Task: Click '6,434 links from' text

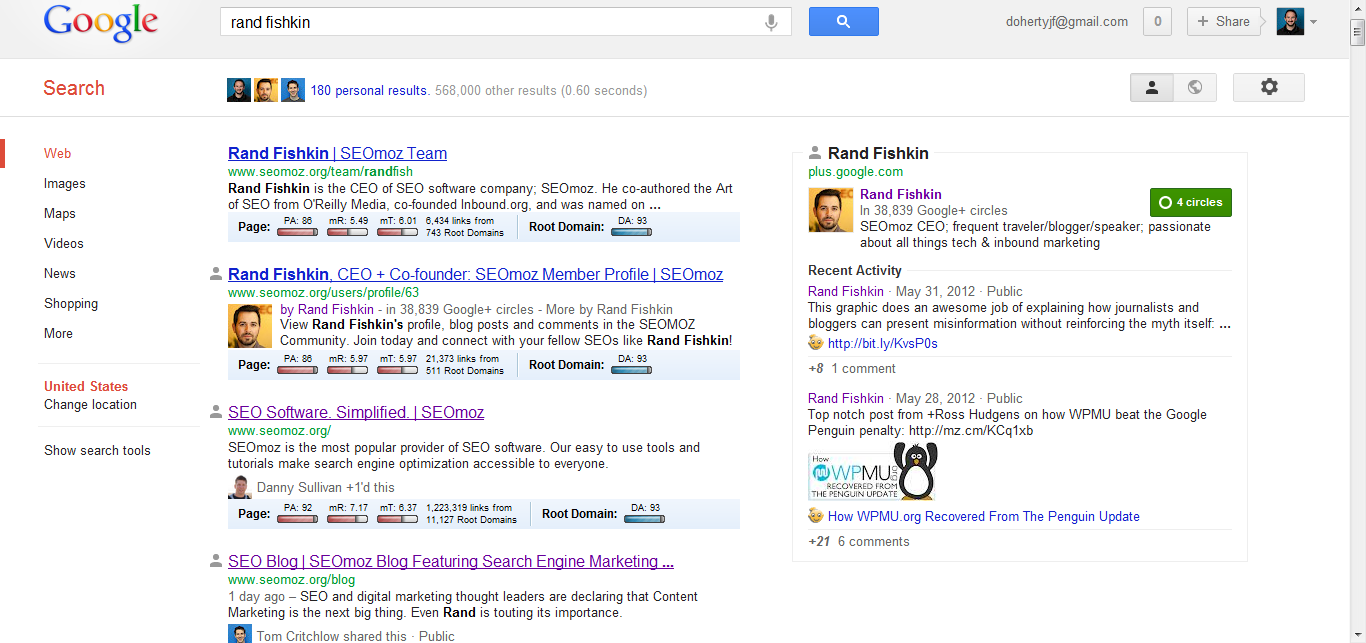Action: [460, 221]
